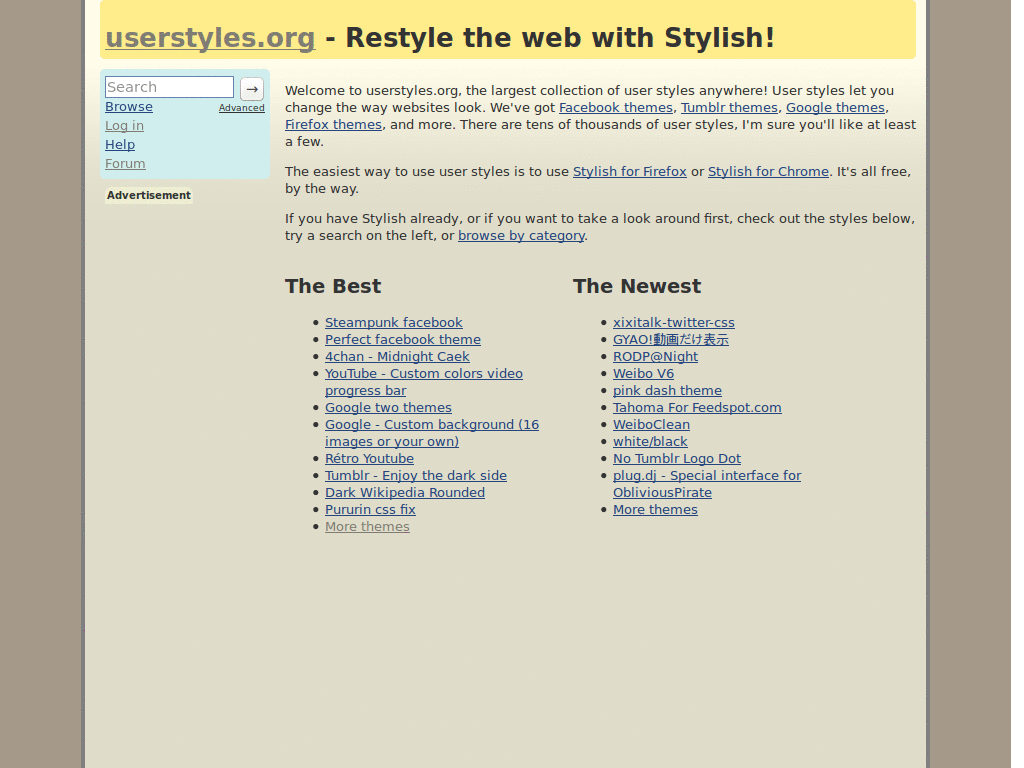Open xixitalk-twitter-css style

(673, 323)
